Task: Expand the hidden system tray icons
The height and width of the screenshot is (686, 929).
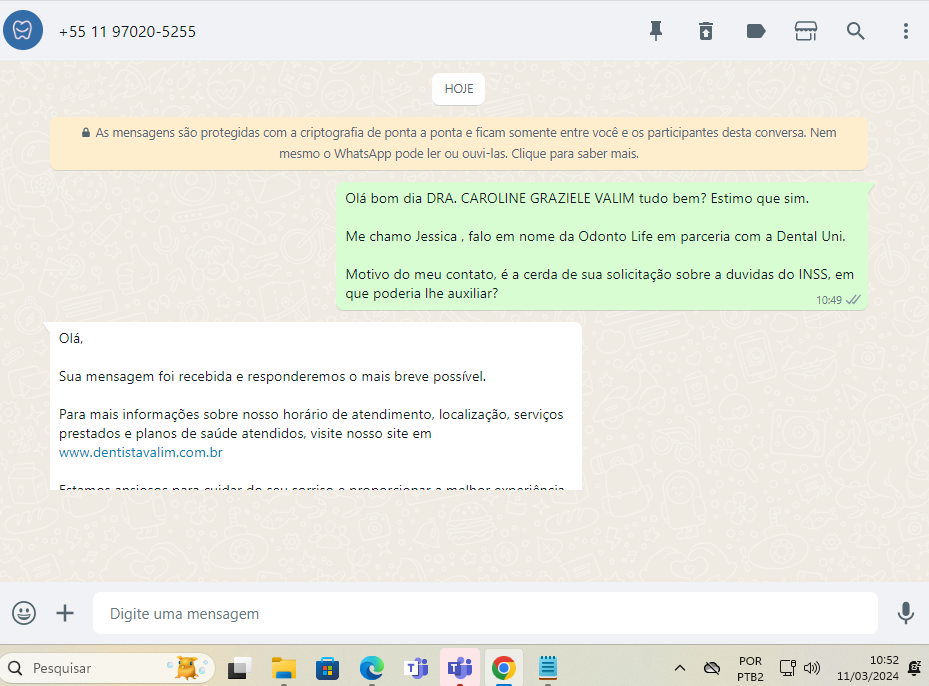Action: coord(680,668)
